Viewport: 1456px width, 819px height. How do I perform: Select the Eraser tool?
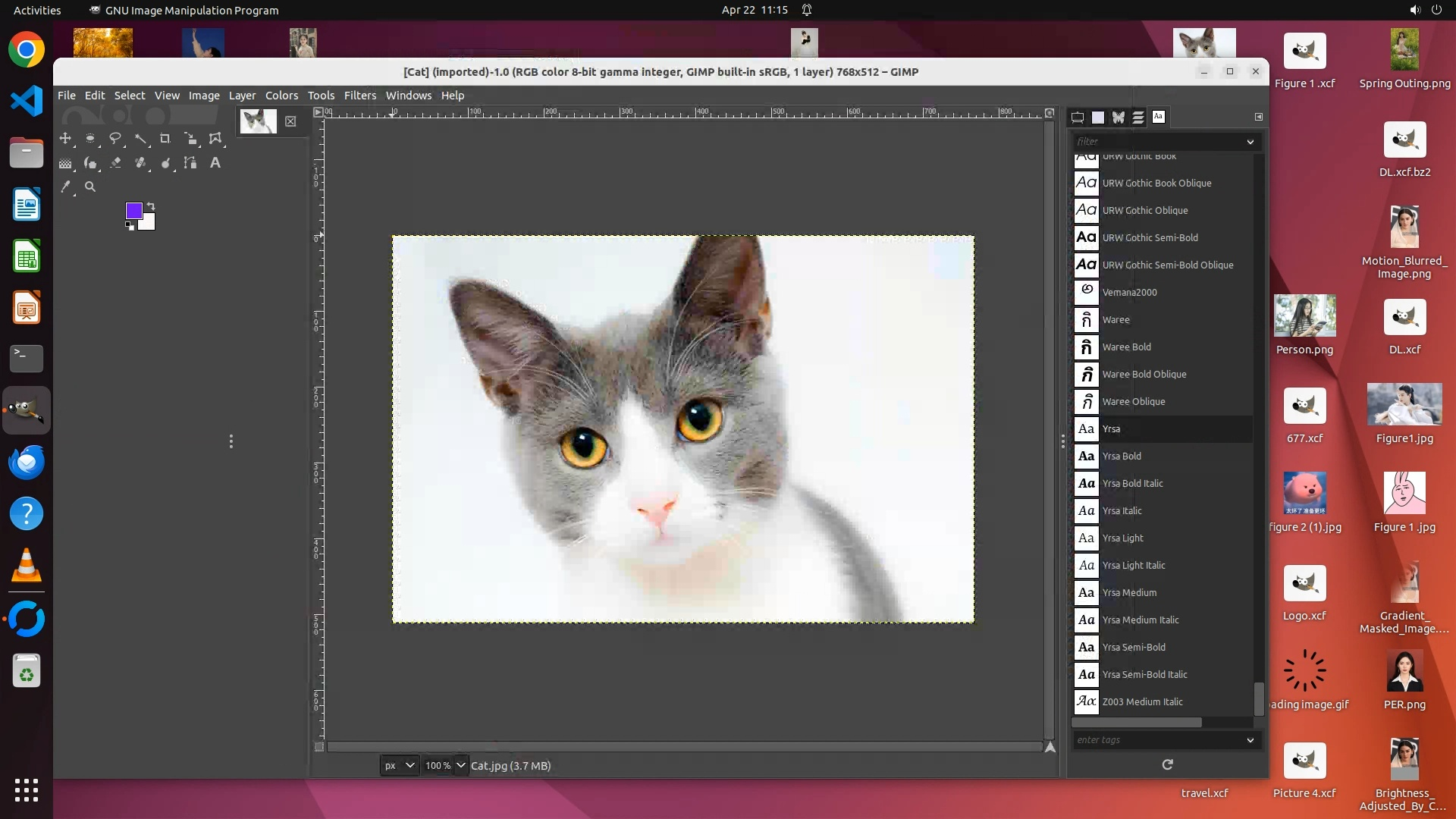[x=115, y=163]
